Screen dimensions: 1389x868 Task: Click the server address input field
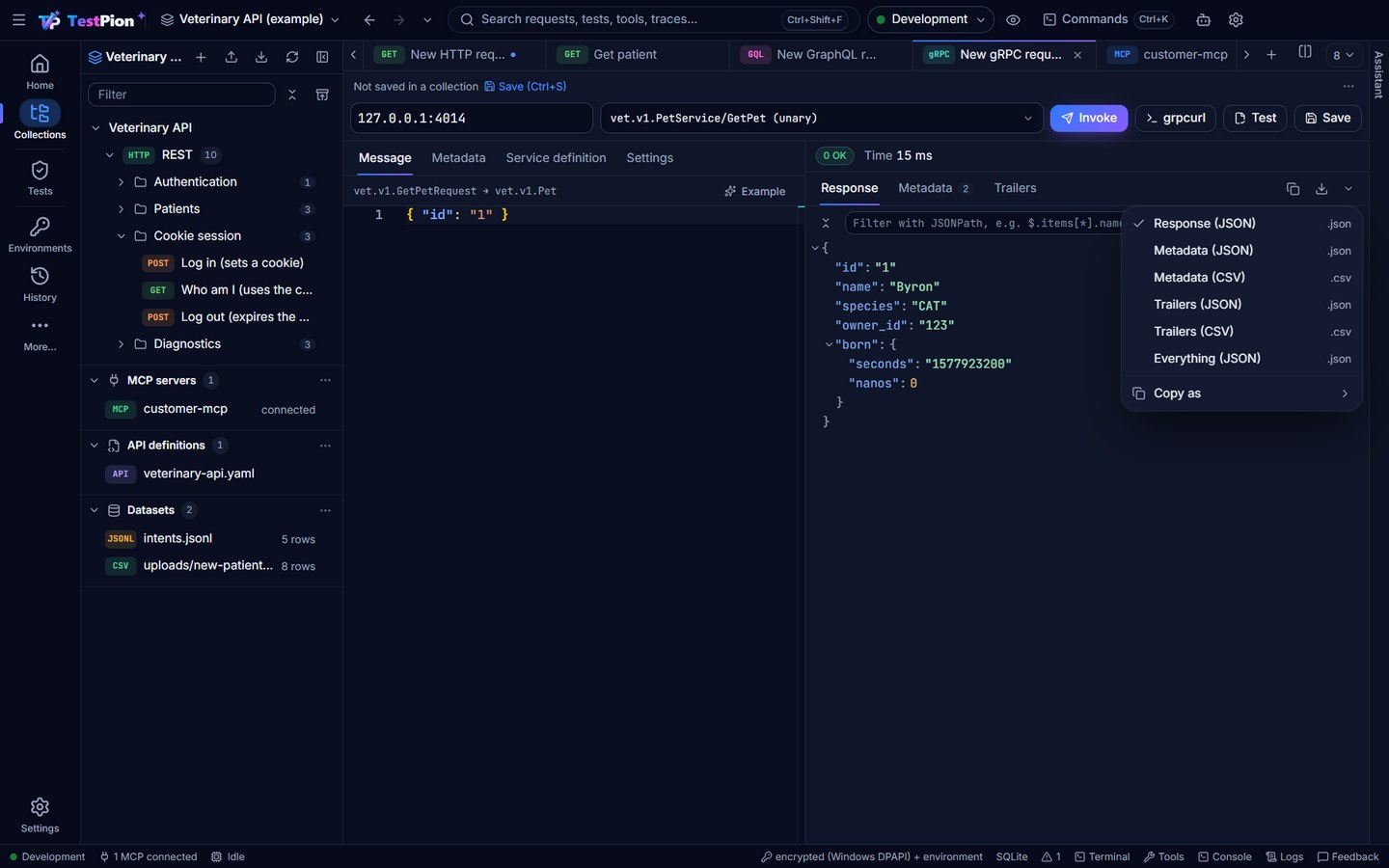tap(471, 118)
